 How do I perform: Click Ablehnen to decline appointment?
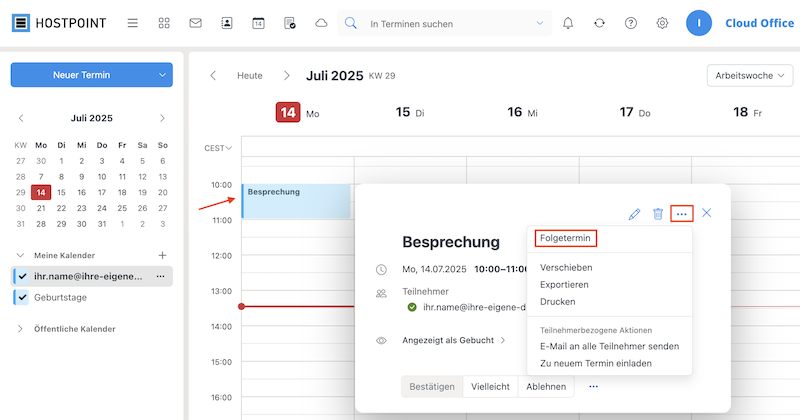coord(546,386)
